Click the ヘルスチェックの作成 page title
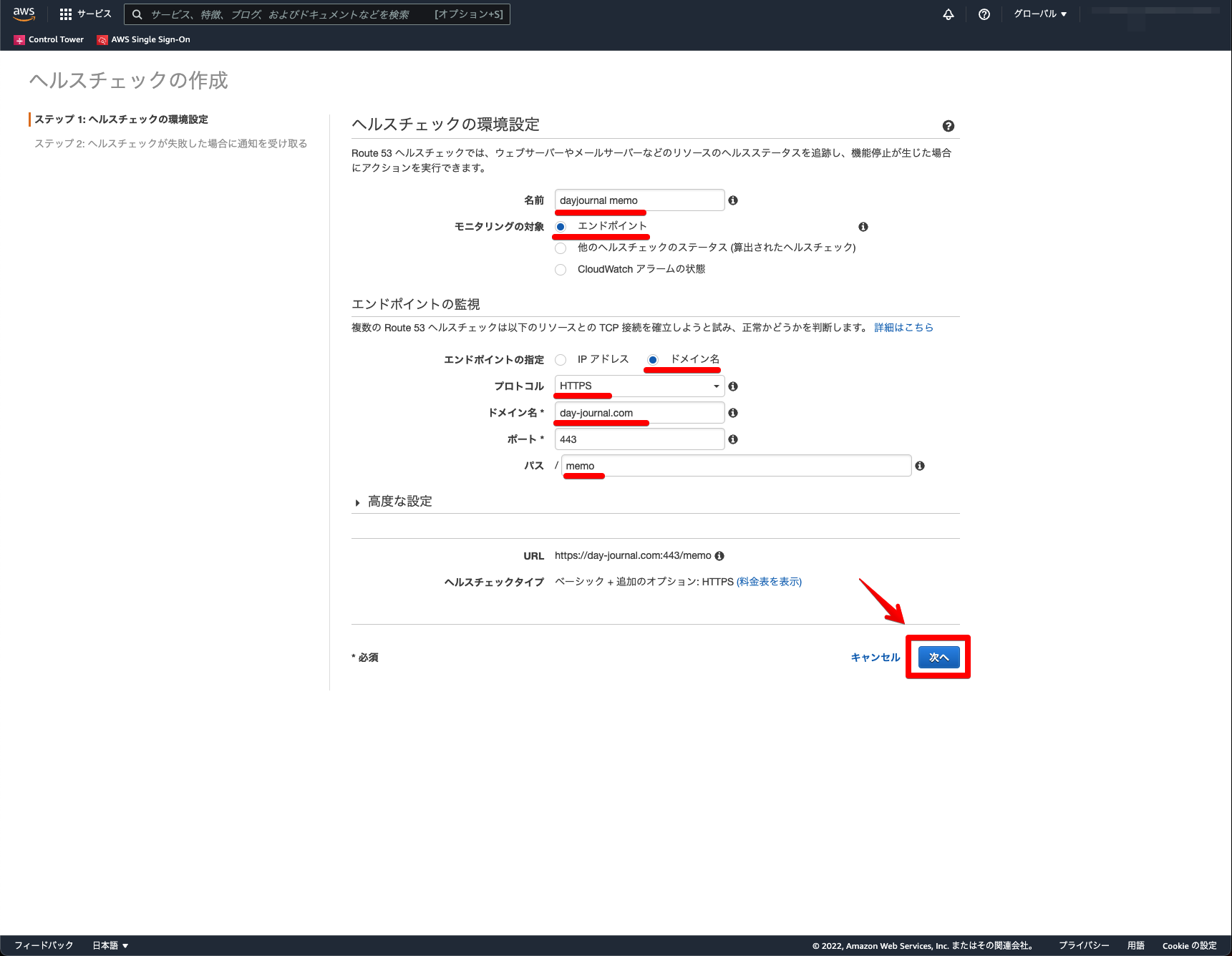The height and width of the screenshot is (956, 1232). [x=129, y=80]
